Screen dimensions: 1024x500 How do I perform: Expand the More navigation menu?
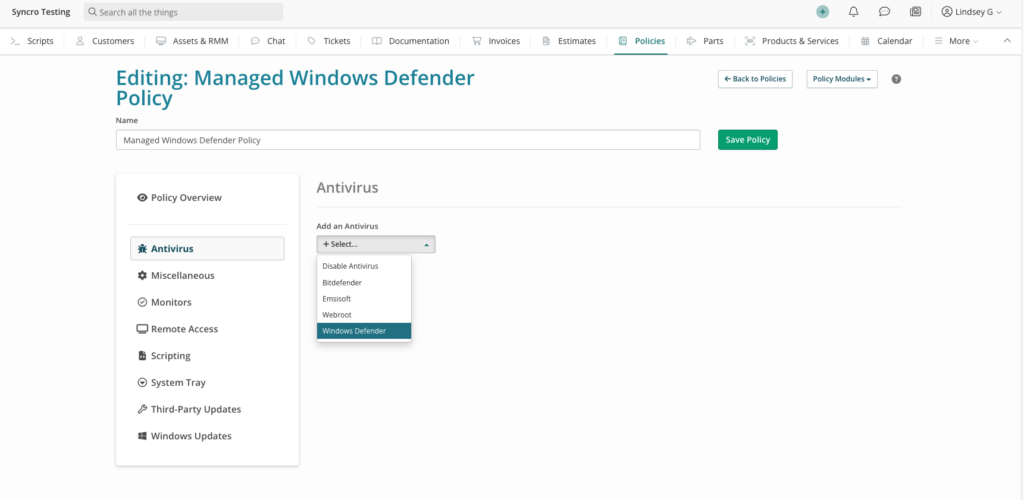957,41
